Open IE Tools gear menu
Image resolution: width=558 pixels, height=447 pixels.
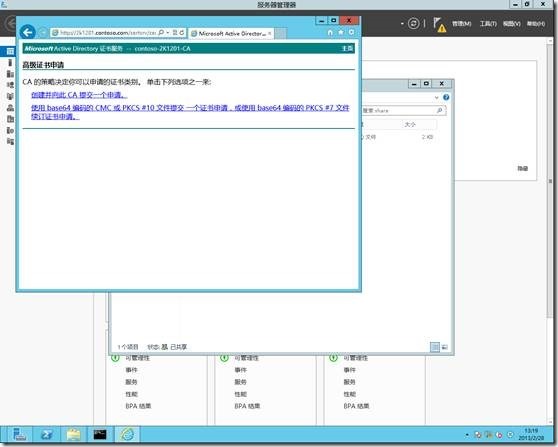point(351,32)
